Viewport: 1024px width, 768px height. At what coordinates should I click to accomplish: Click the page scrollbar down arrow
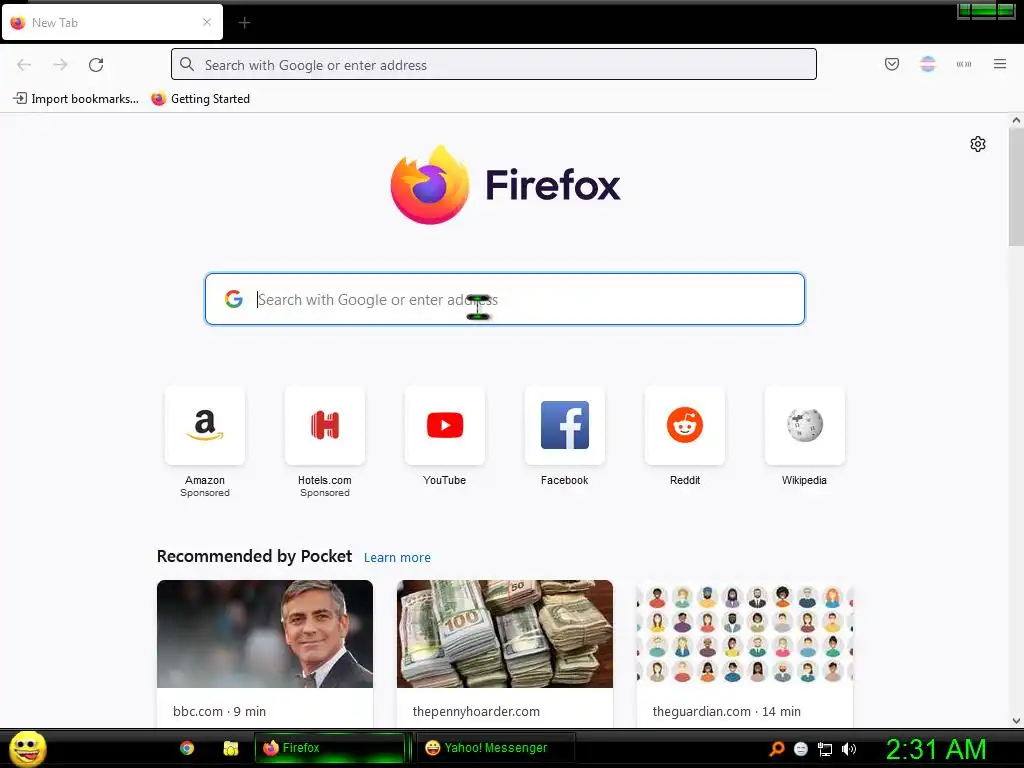1016,721
